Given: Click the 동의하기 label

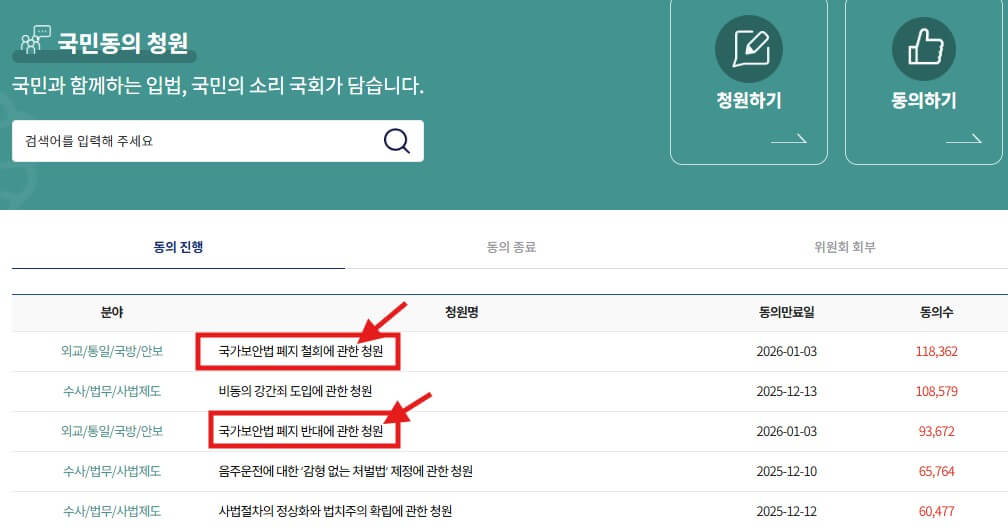Looking at the screenshot, I should (924, 100).
